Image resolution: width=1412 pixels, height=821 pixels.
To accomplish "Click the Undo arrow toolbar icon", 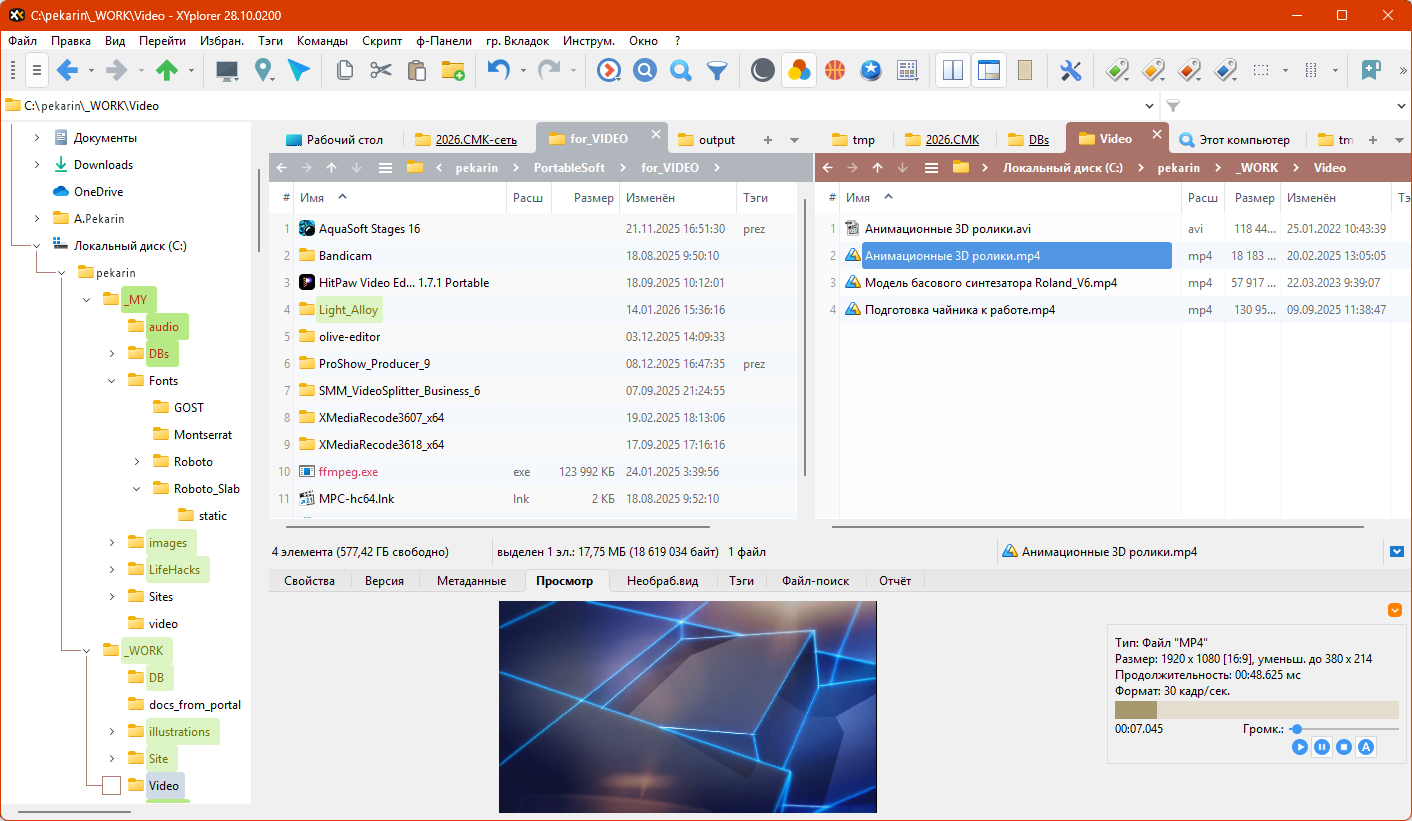I will point(498,70).
